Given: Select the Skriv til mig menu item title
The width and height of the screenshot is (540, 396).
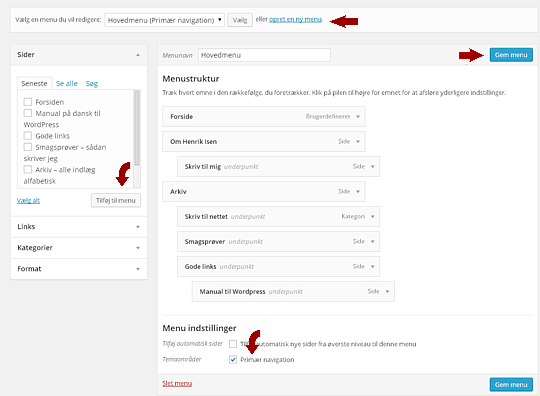Looking at the screenshot, I should point(202,167).
